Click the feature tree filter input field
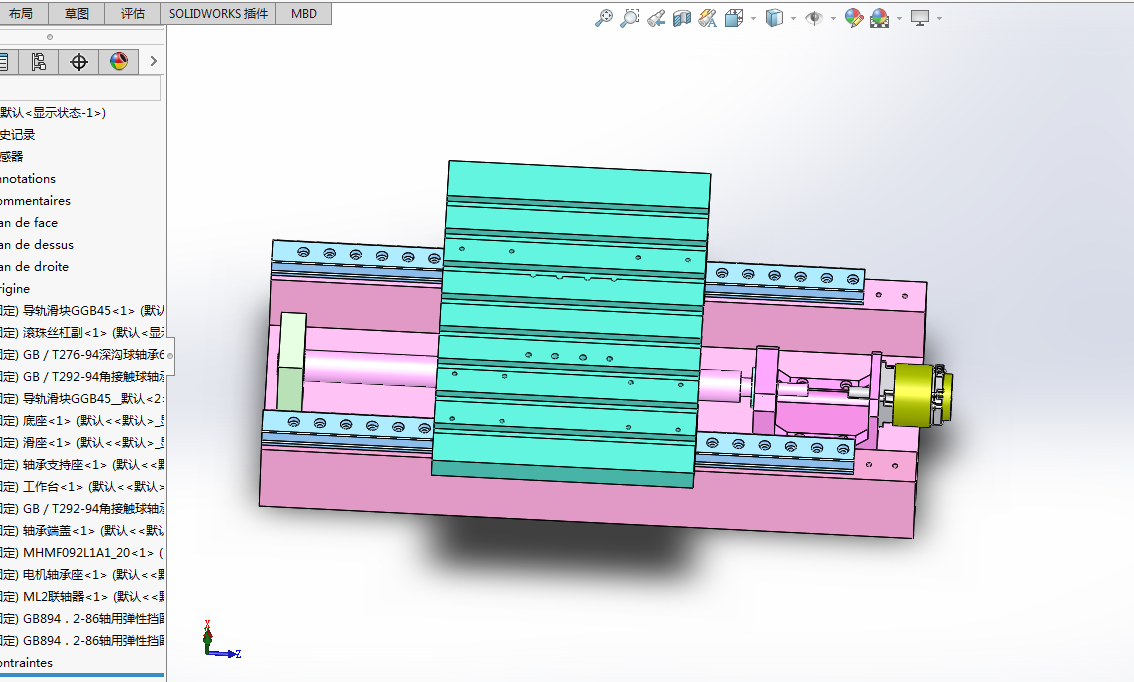This screenshot has width=1134, height=682. 80,89
